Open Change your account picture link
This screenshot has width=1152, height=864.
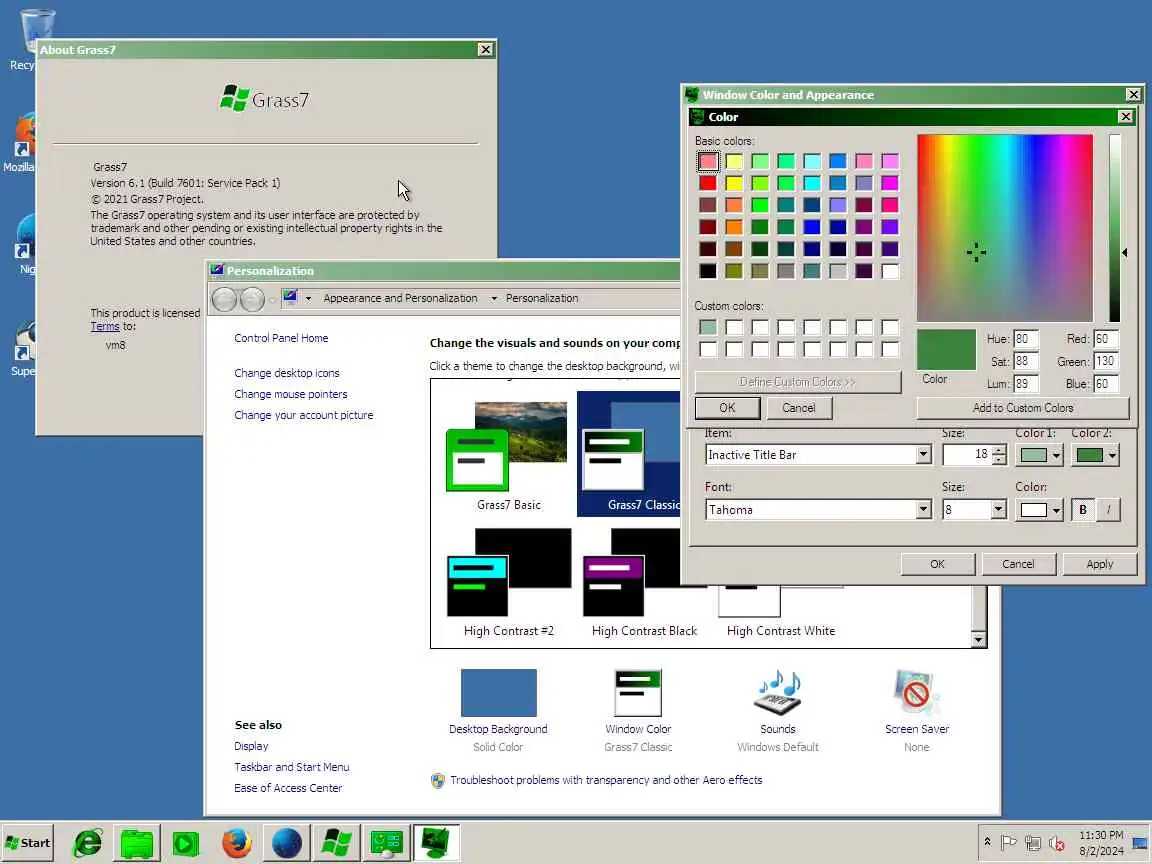pos(303,415)
